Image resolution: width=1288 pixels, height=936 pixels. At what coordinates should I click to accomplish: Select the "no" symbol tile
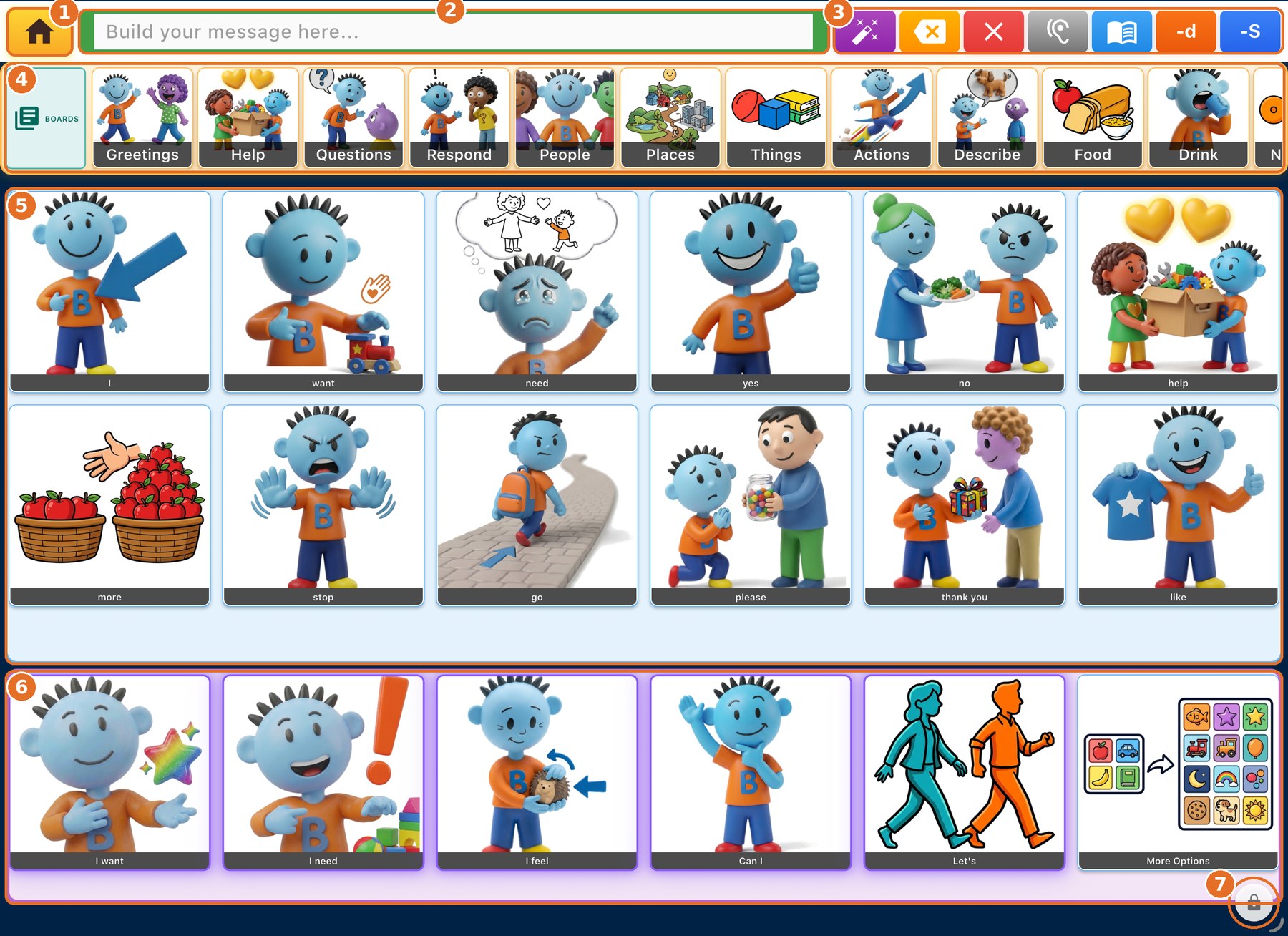tap(965, 291)
